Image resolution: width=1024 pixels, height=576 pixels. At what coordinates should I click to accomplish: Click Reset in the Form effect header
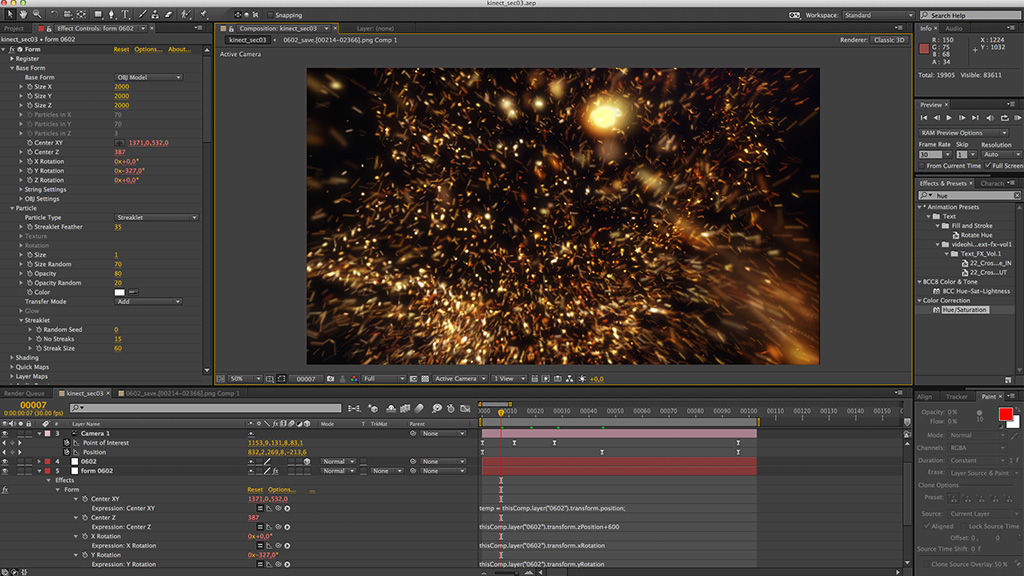coord(121,49)
